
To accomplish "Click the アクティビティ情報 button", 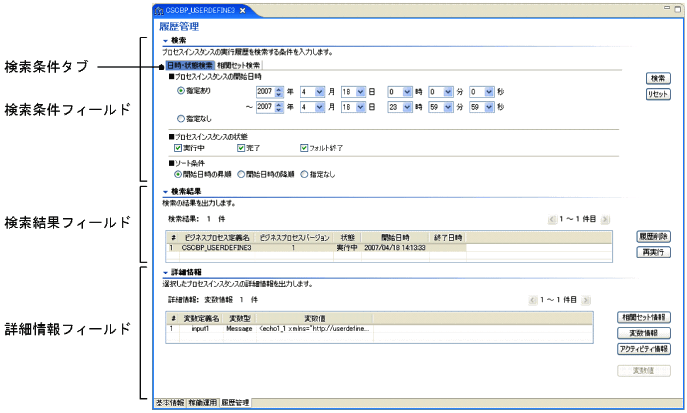I will (x=644, y=349).
